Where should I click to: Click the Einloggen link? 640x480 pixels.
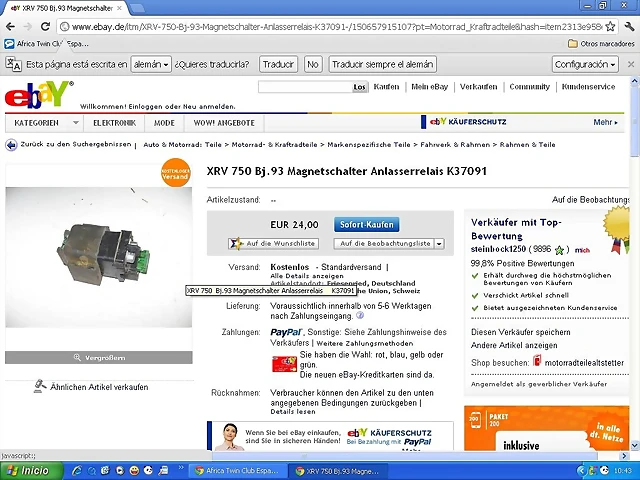(144, 107)
